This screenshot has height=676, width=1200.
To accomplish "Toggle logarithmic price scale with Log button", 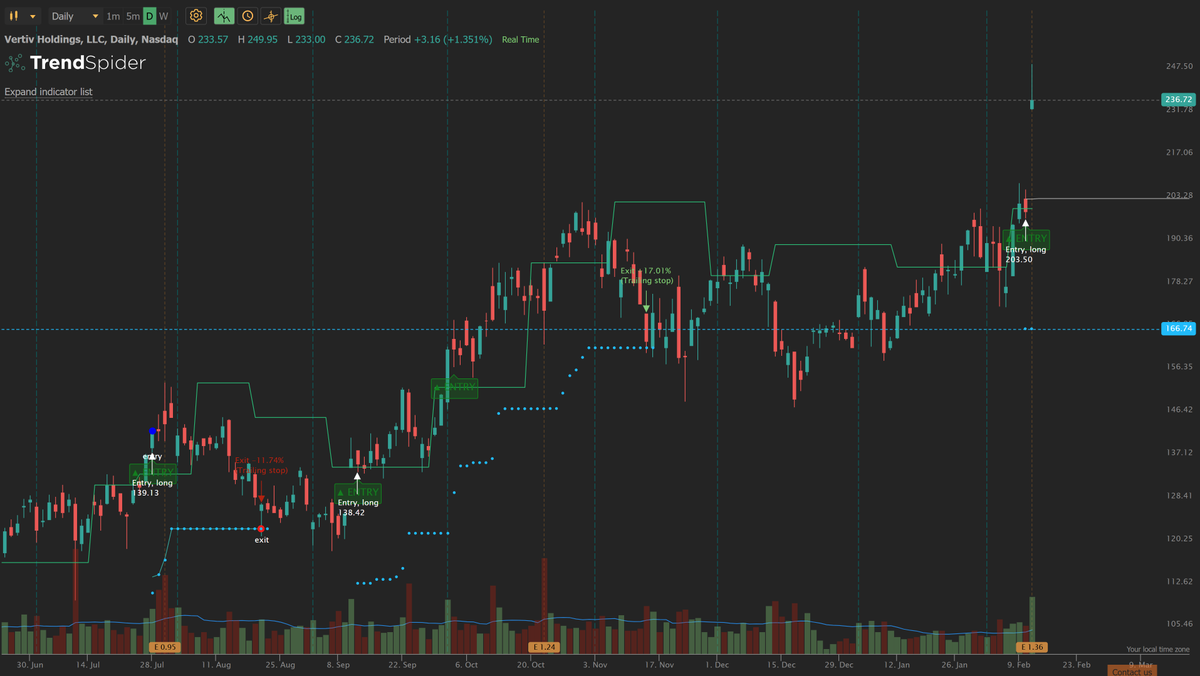I will [x=292, y=16].
